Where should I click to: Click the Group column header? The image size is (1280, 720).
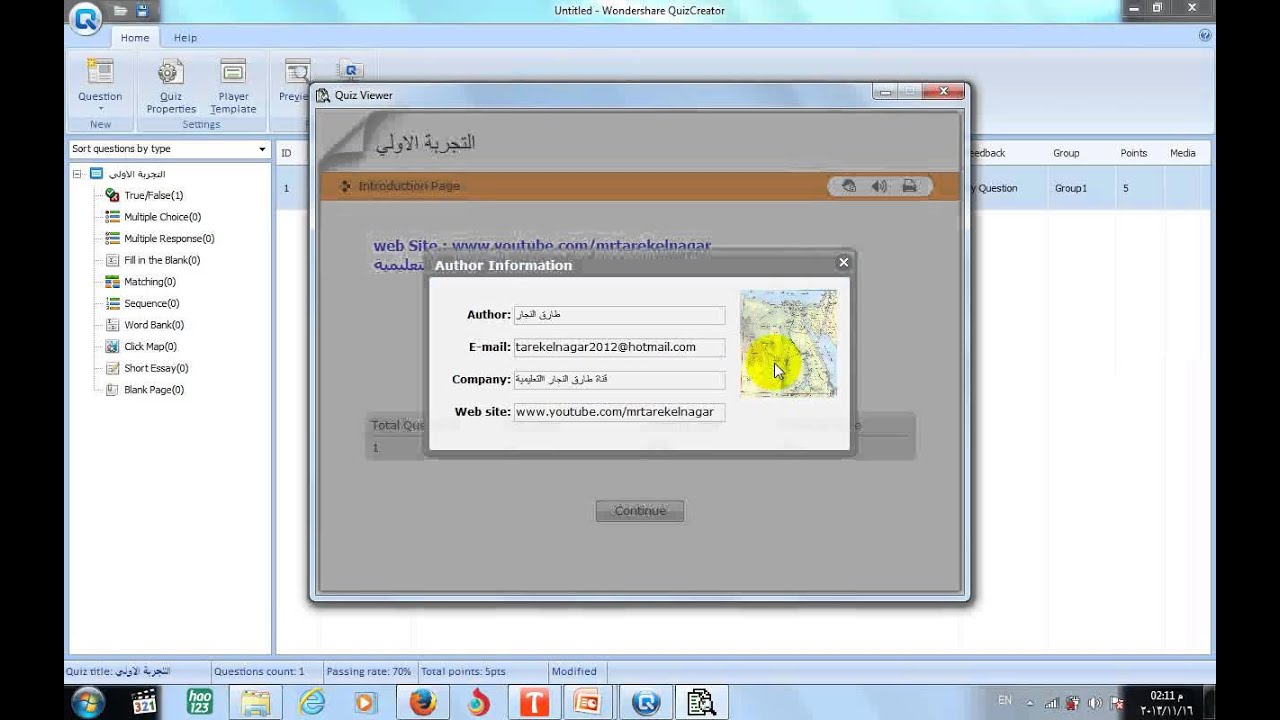(1066, 153)
